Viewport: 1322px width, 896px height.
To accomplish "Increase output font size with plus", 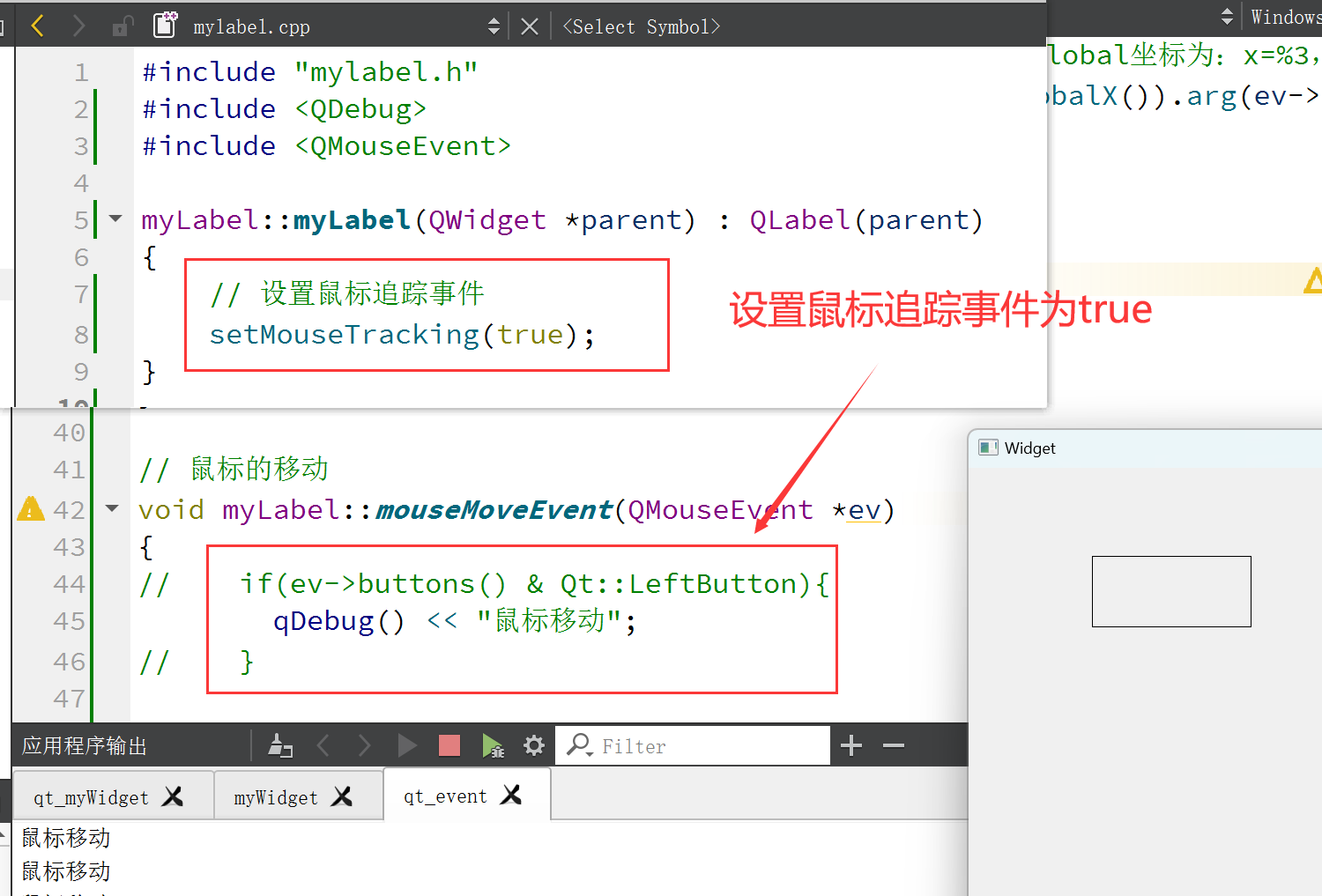I will pos(851,746).
